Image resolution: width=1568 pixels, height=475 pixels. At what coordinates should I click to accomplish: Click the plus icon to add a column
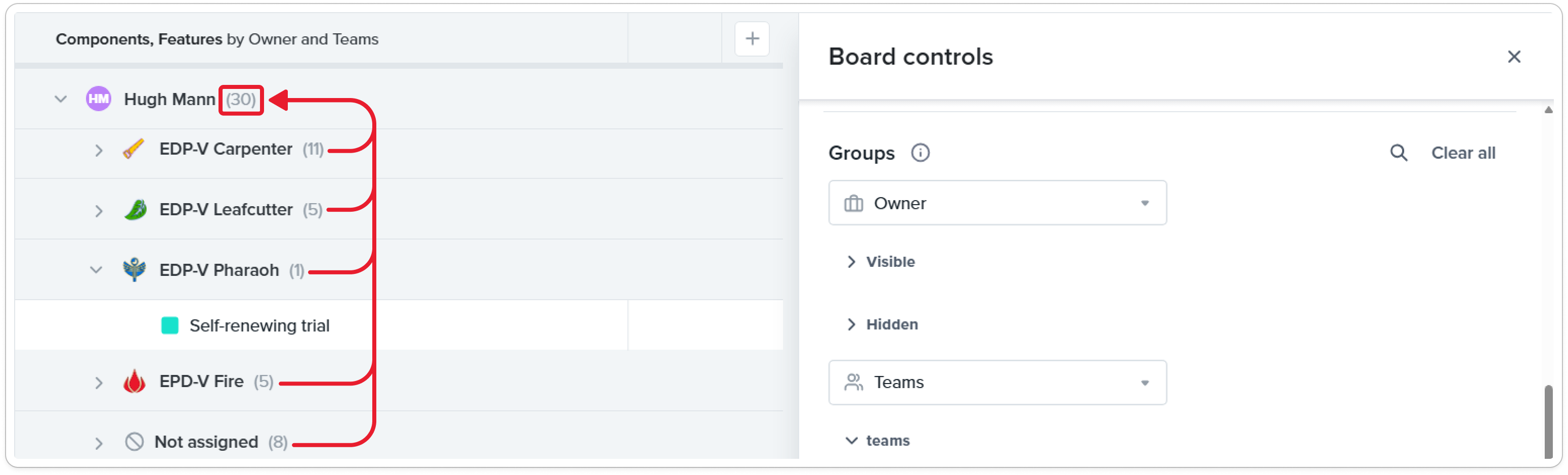752,39
